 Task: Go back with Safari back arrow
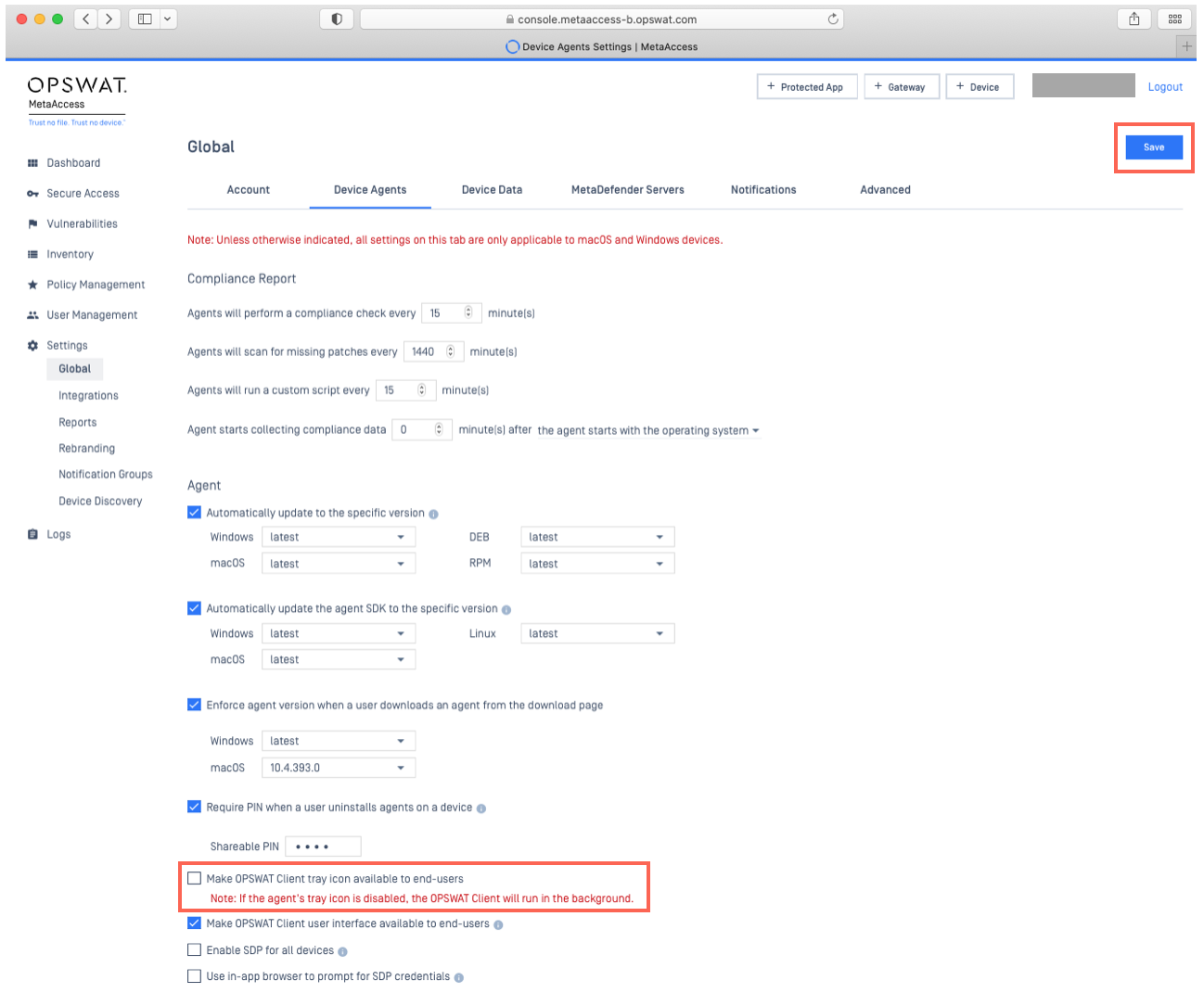85,19
